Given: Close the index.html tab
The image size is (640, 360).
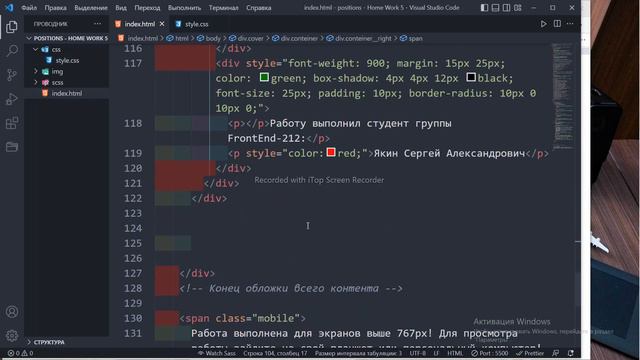Looking at the screenshot, I should (162, 24).
